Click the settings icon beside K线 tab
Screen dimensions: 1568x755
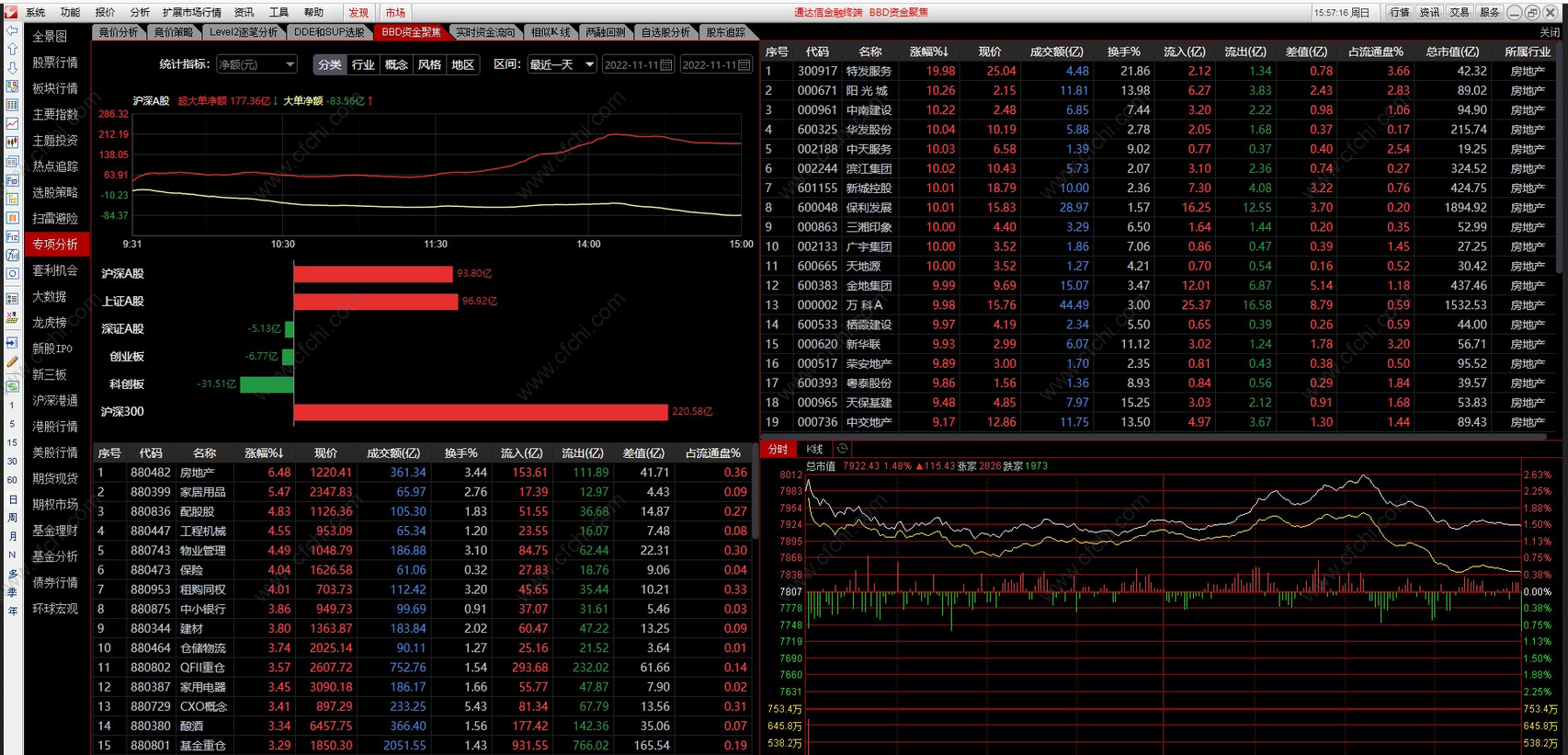(842, 449)
